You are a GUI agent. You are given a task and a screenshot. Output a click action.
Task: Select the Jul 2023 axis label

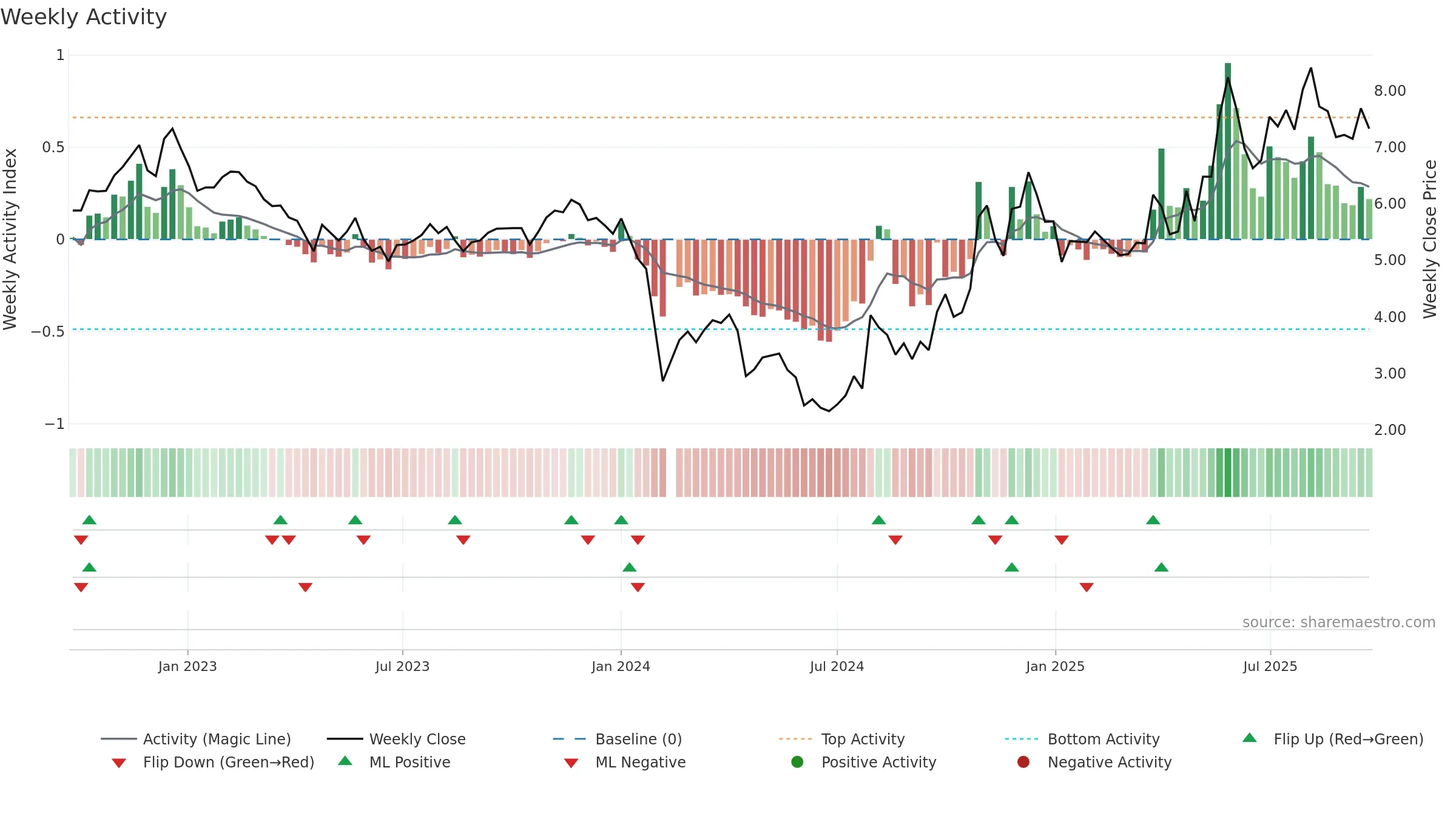pos(402,666)
